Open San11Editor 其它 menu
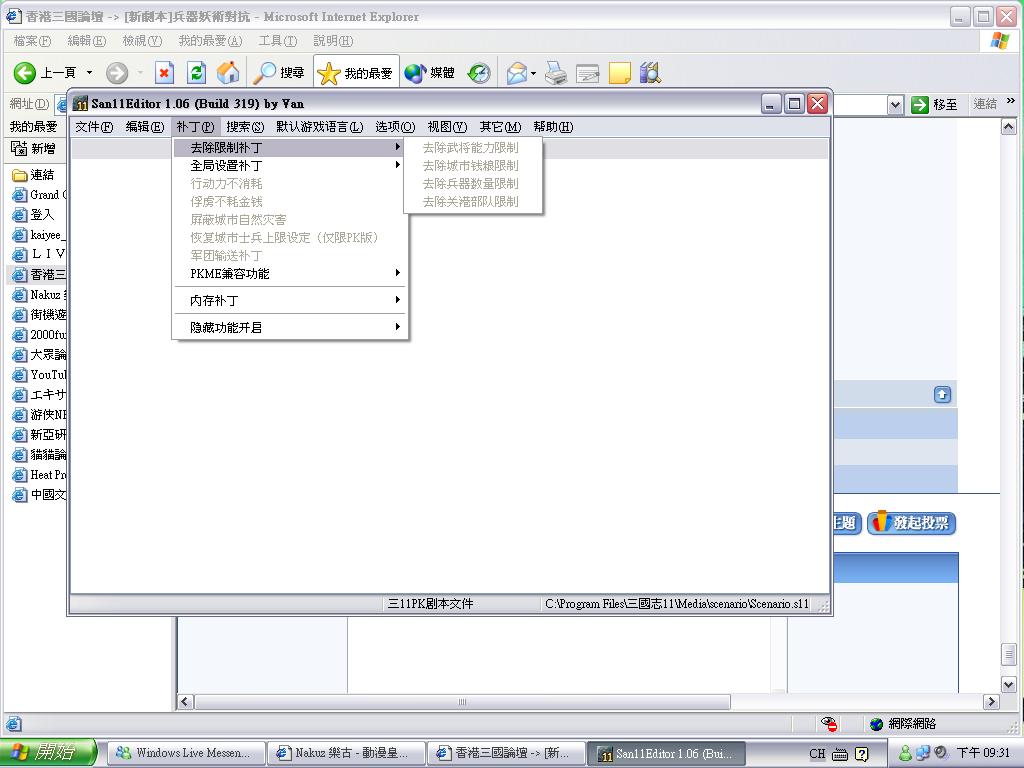 click(500, 127)
